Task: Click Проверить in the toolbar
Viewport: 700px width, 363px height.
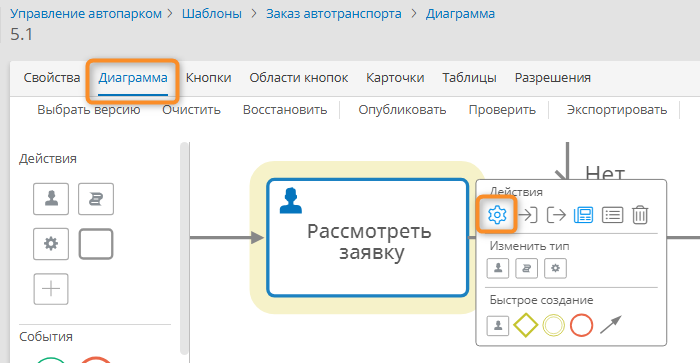Action: pos(502,110)
